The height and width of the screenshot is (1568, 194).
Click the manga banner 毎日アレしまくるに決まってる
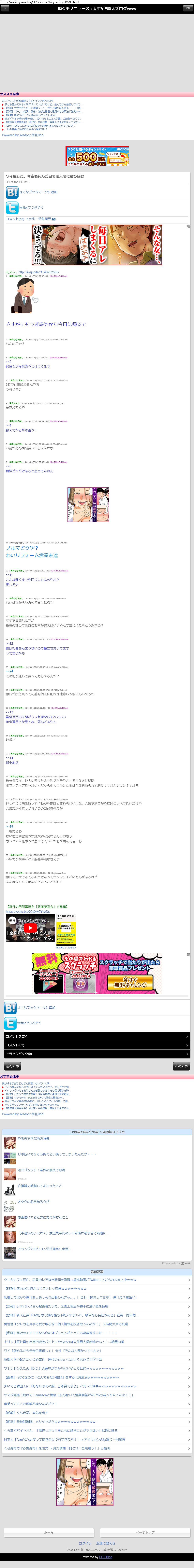(97, 245)
